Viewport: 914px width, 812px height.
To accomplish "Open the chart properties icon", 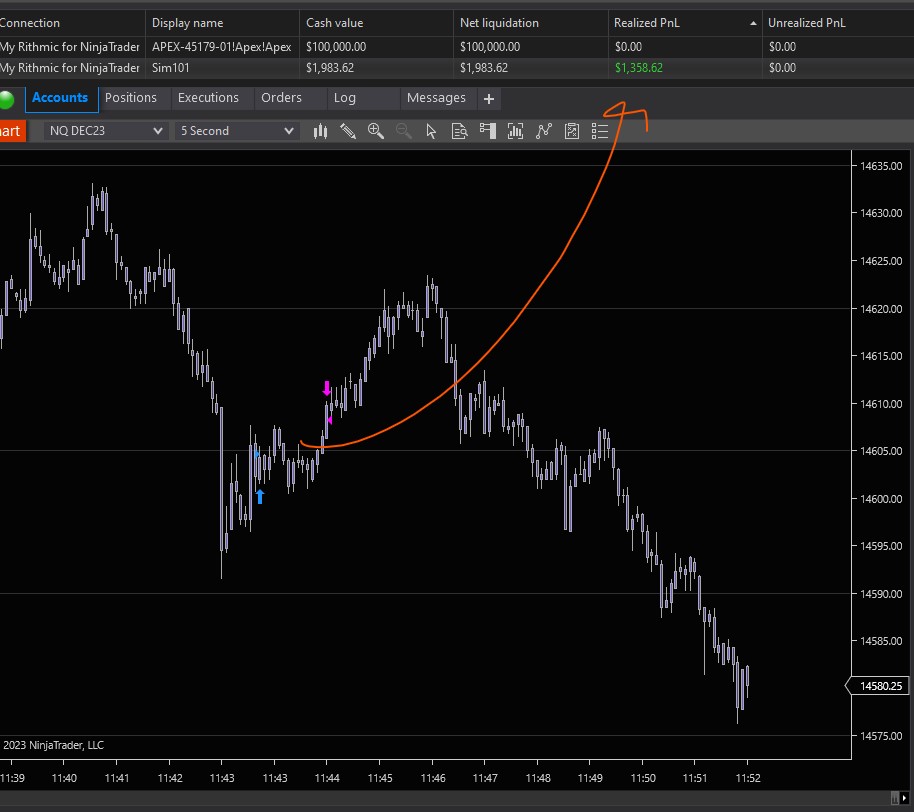I will pyautogui.click(x=572, y=131).
